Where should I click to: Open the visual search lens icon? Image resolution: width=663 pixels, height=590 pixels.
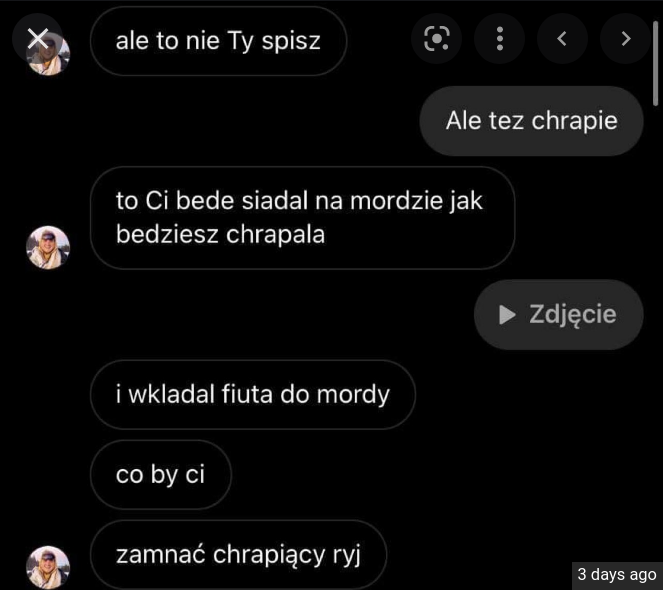[436, 38]
